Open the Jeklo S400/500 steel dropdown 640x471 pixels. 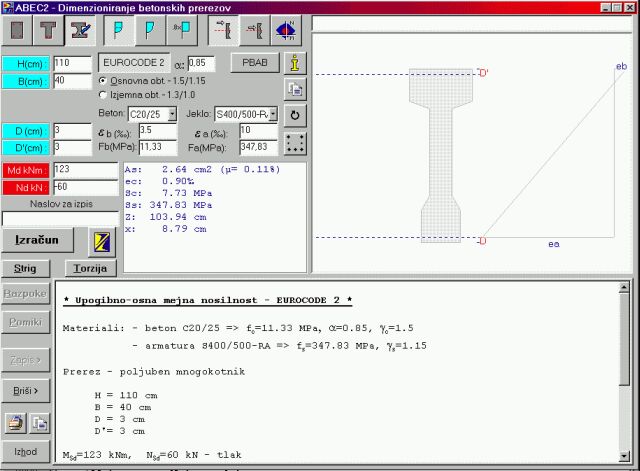[x=276, y=115]
